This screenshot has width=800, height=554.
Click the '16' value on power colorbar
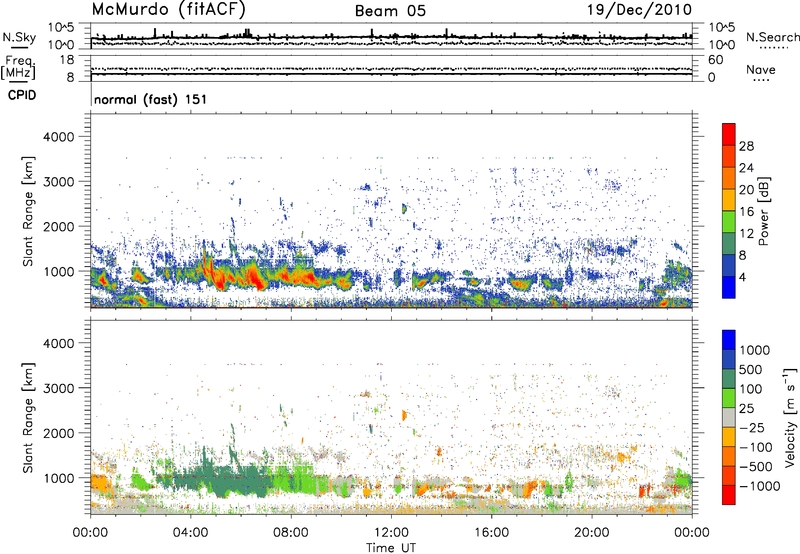click(x=746, y=212)
